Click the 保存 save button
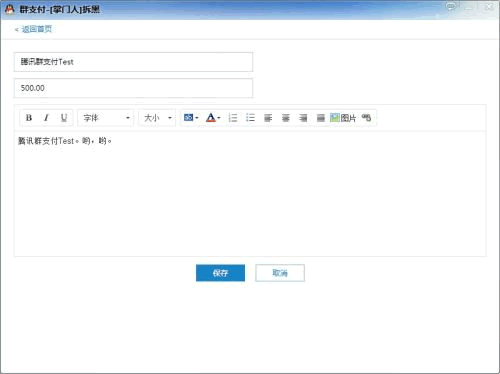This screenshot has height=374, width=500. [x=220, y=273]
